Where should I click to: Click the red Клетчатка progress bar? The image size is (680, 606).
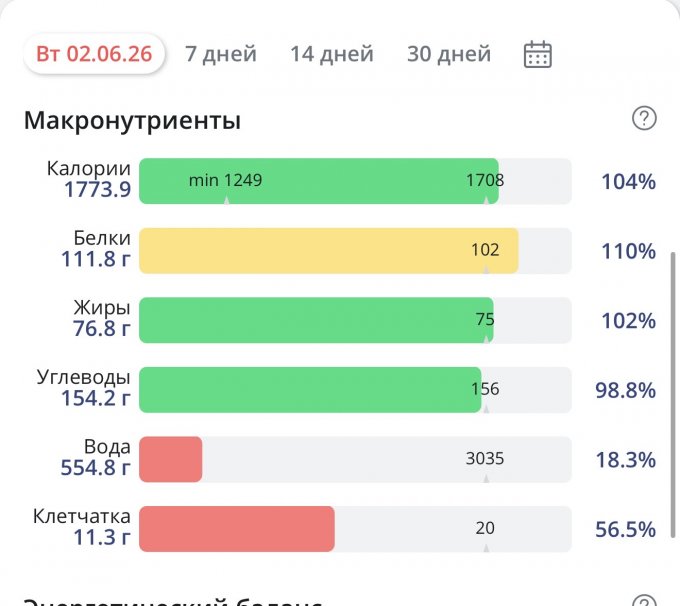point(237,529)
